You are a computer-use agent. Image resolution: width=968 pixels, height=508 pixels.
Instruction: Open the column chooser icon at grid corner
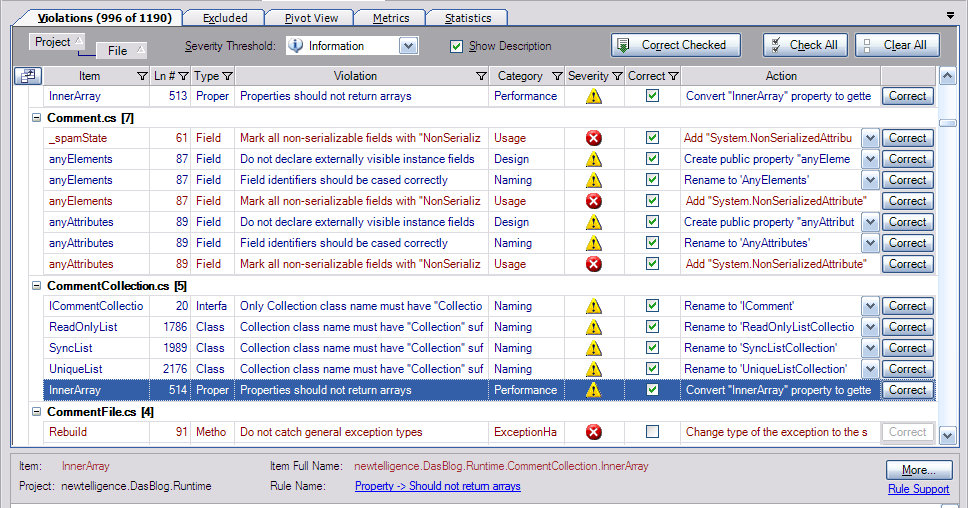tap(27, 76)
